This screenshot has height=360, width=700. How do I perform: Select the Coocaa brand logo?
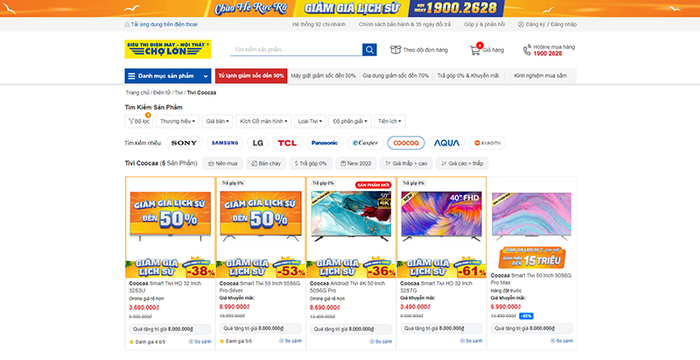click(406, 143)
